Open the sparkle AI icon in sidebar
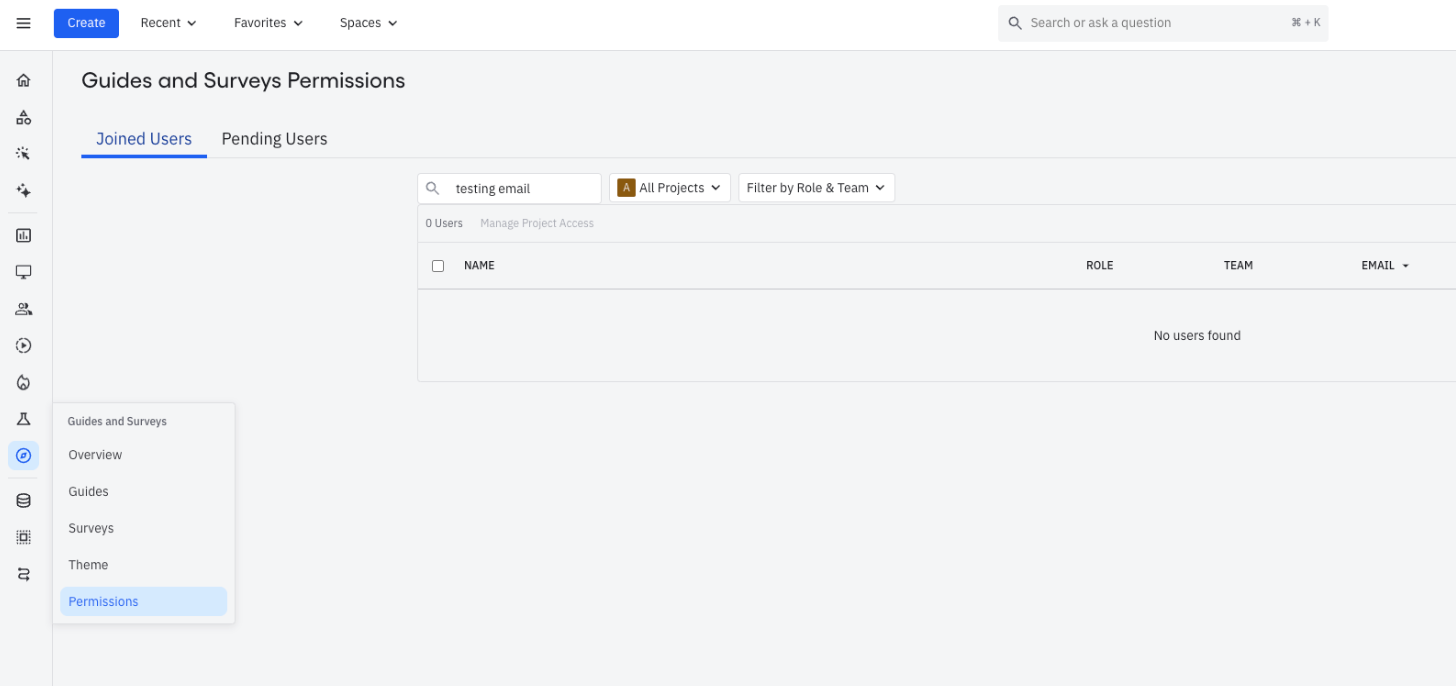The width and height of the screenshot is (1456, 686). [24, 191]
